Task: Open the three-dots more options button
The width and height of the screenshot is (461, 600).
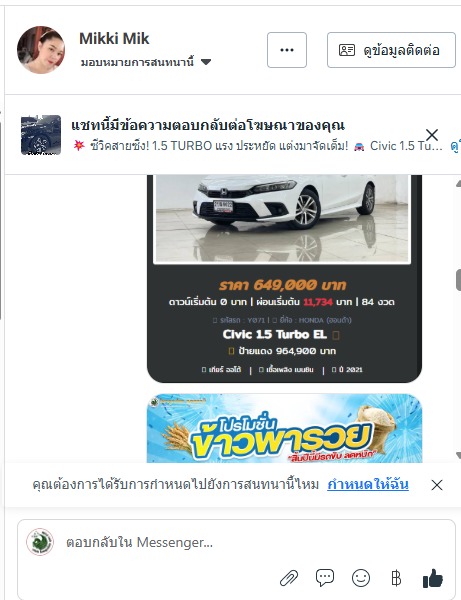Action: pos(287,50)
